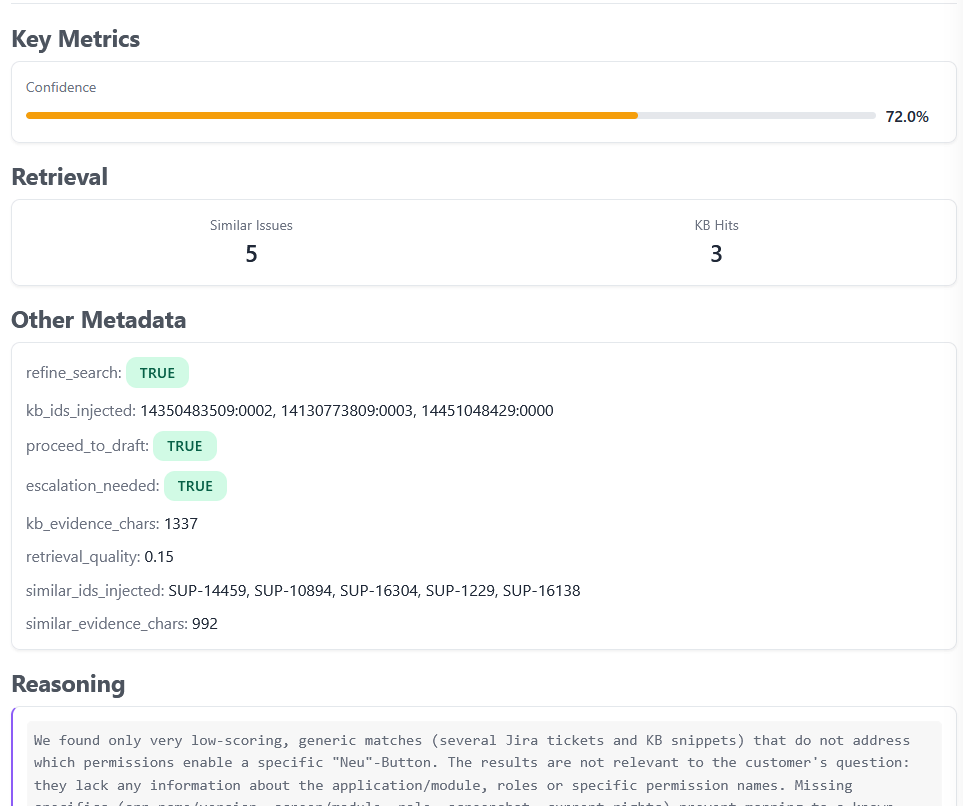Screen dimensions: 963x806
Task: Click the Similar Issues label
Action: [x=251, y=225]
